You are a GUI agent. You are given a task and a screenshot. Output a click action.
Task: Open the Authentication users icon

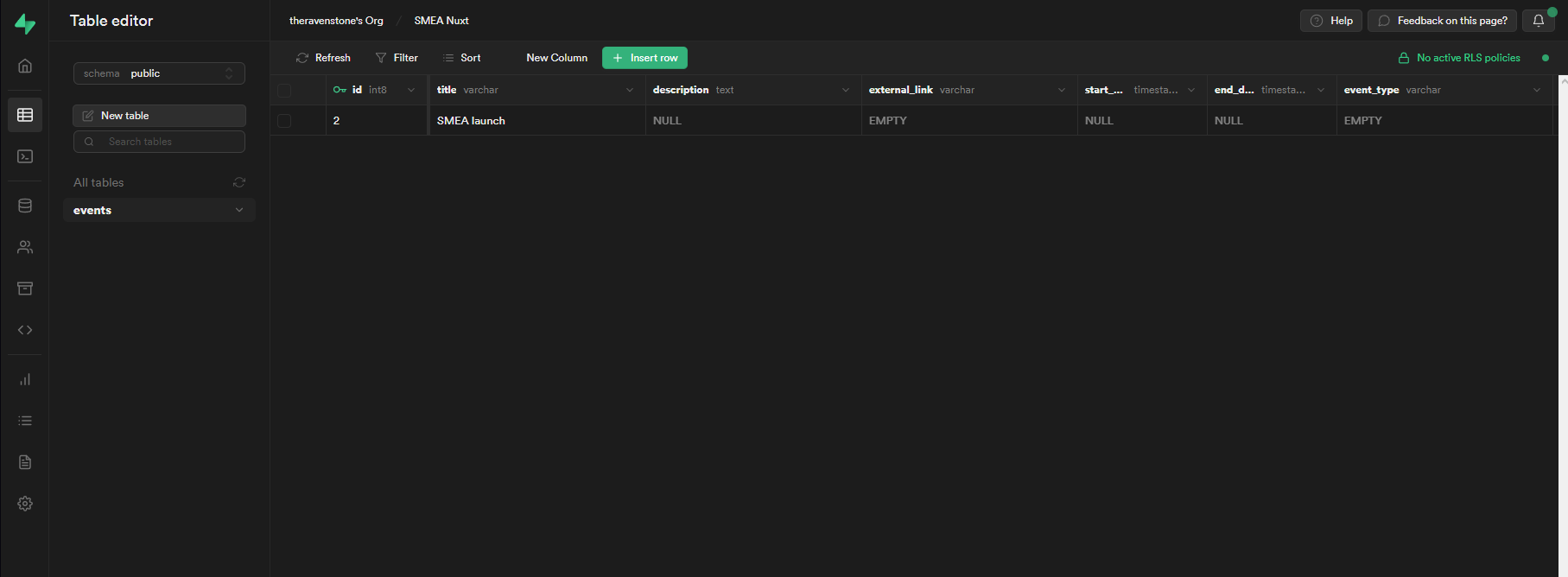coord(25,247)
